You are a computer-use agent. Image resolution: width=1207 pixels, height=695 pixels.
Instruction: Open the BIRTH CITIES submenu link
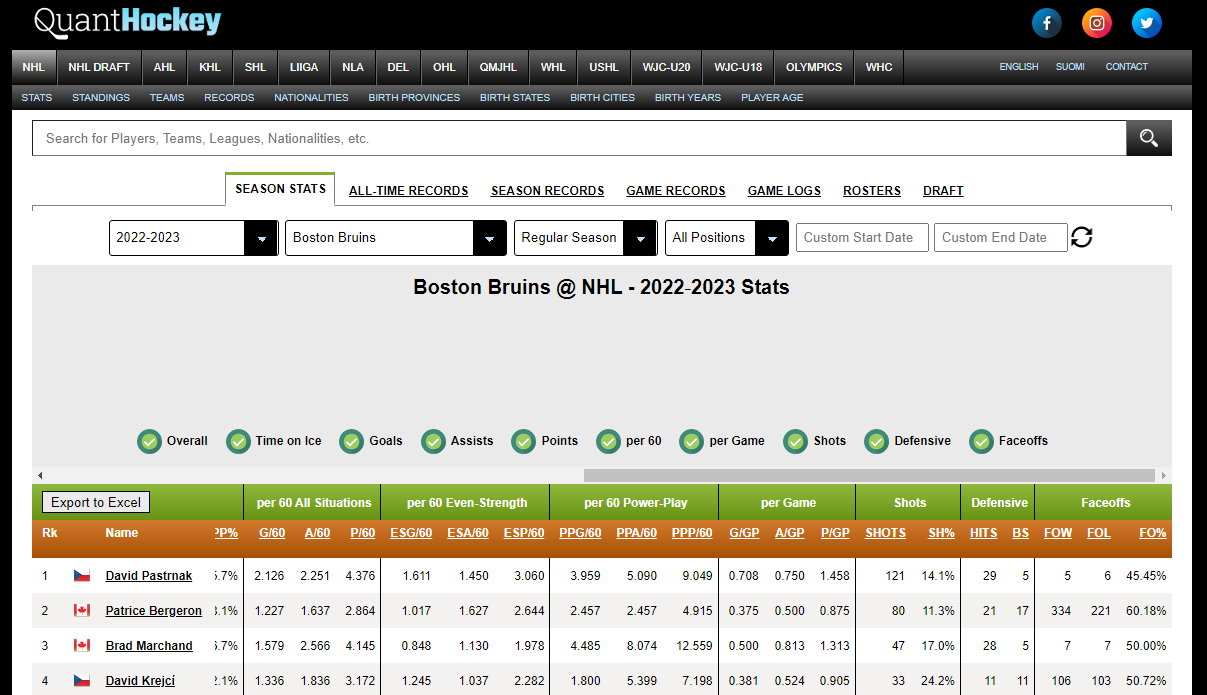pos(602,98)
